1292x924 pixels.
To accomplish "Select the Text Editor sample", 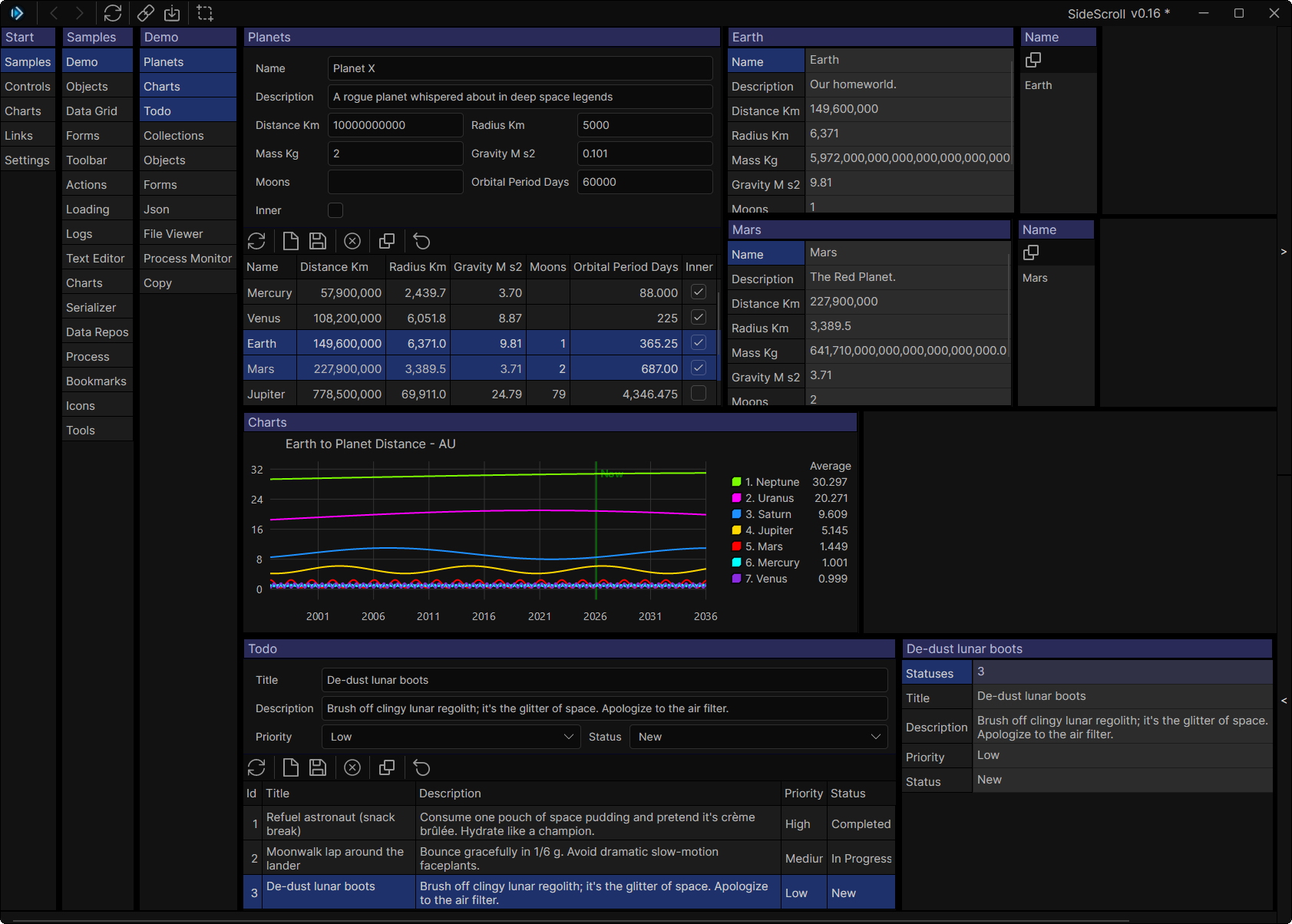I will [x=96, y=258].
